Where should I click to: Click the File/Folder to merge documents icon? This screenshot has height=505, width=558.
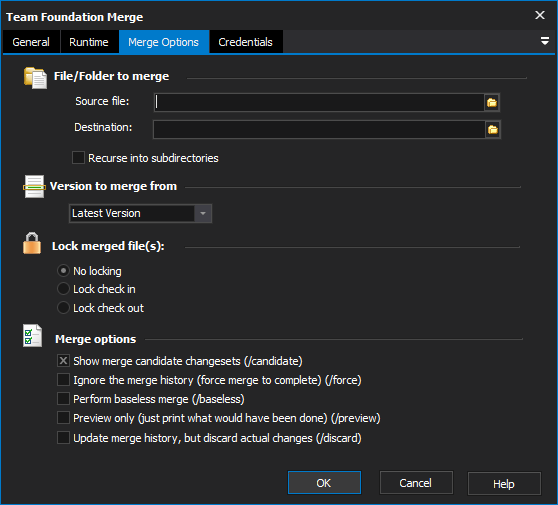pos(35,78)
